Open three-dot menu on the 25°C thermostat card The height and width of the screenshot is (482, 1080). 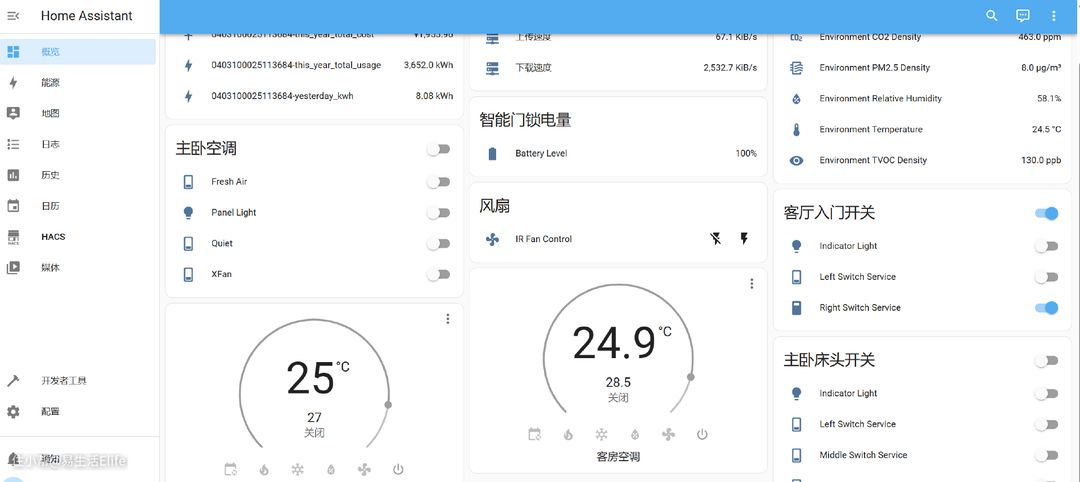click(447, 319)
